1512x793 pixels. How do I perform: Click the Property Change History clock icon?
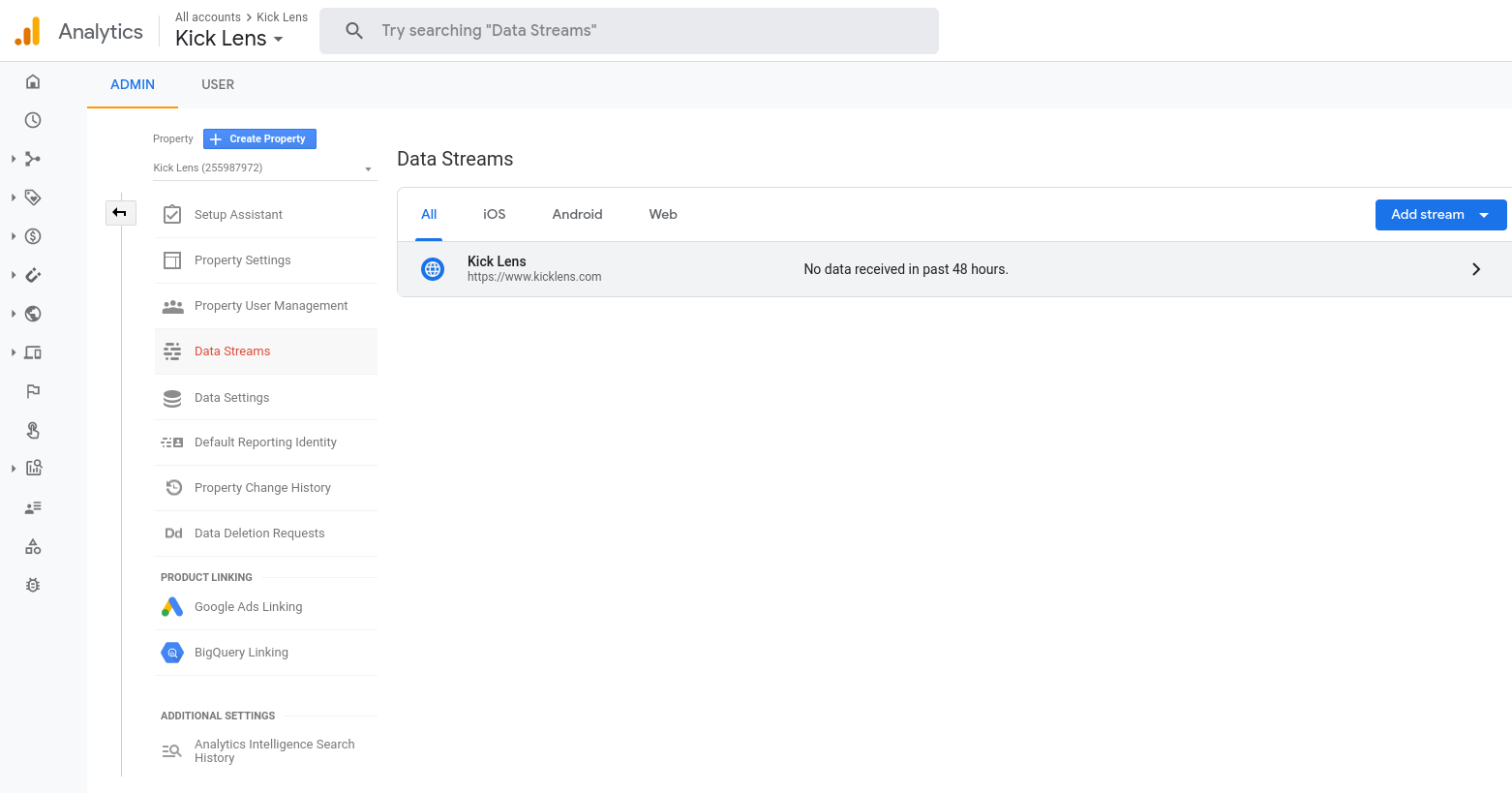173,488
